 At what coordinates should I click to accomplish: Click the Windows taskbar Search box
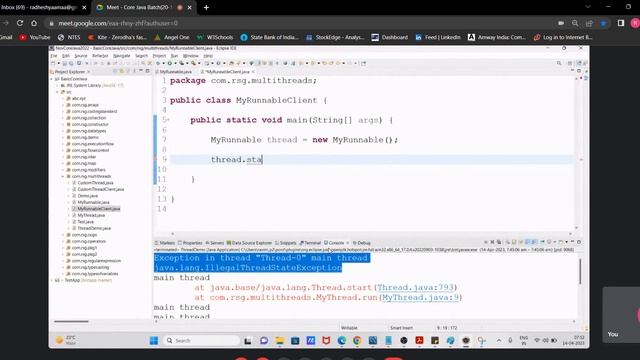(x=202, y=340)
